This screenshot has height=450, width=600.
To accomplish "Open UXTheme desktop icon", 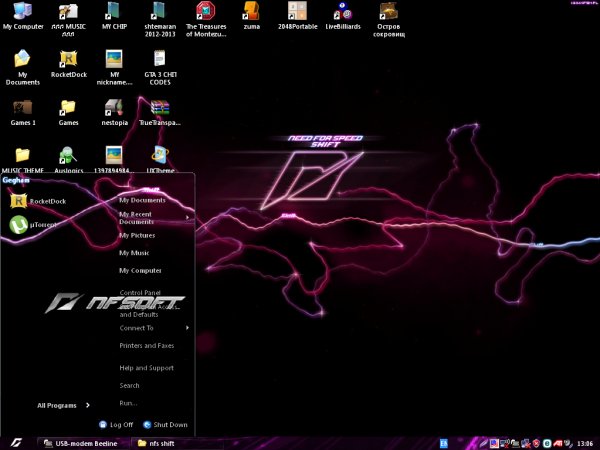I will pyautogui.click(x=160, y=159).
